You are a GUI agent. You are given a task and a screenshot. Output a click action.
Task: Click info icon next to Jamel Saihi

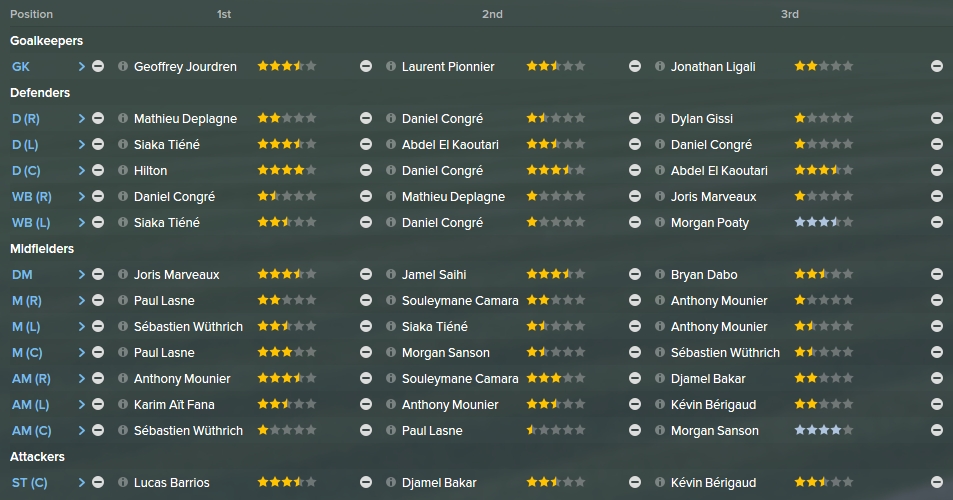[391, 274]
